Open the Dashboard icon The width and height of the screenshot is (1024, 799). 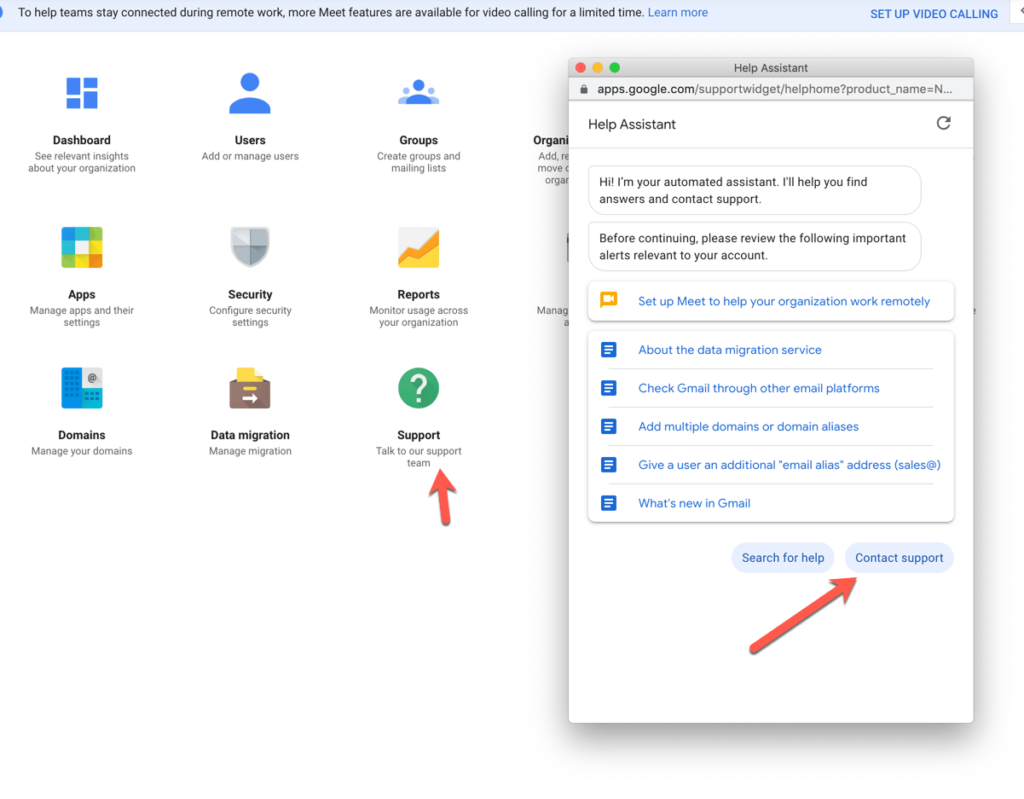pos(82,92)
